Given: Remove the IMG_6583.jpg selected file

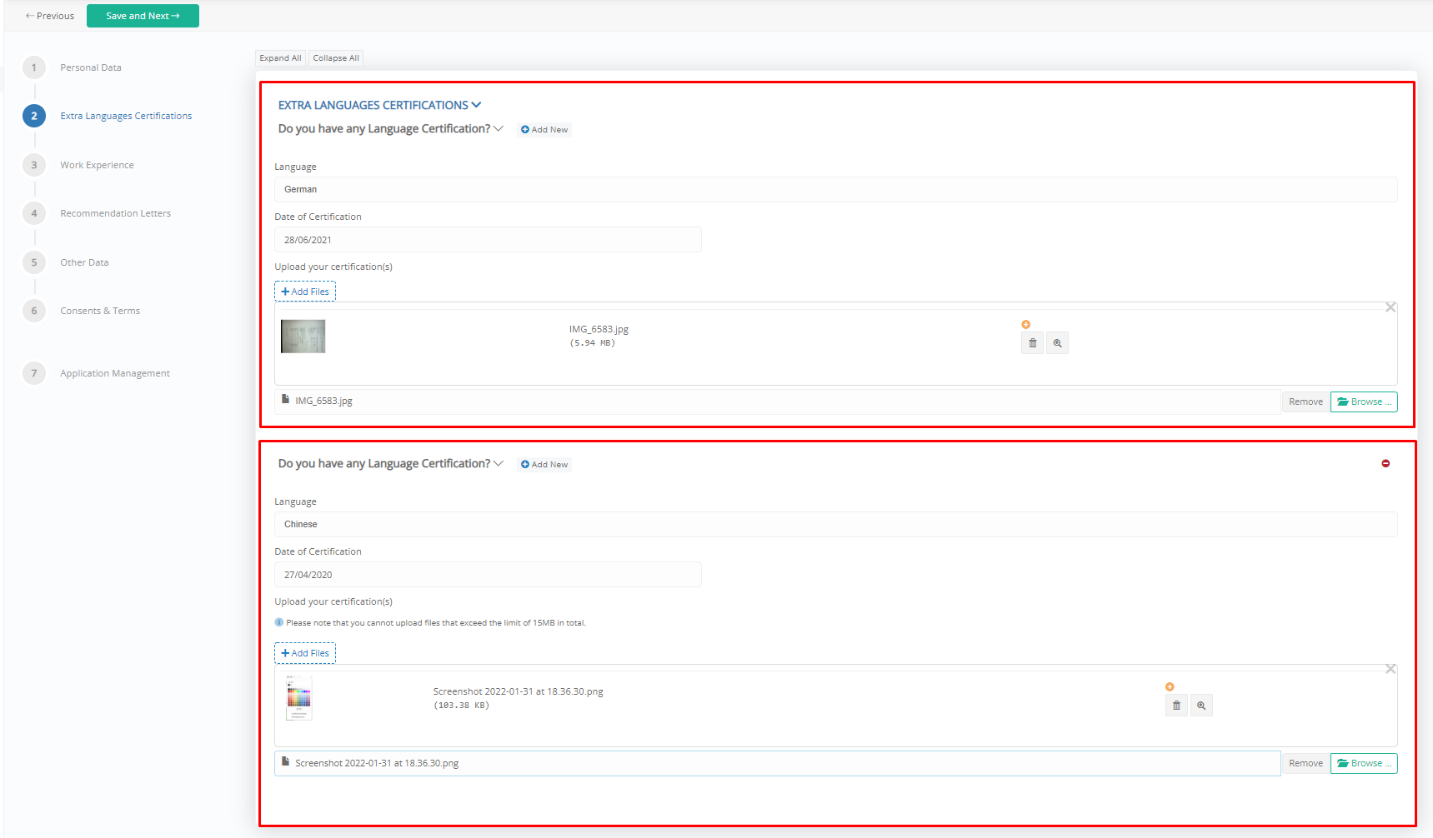Looking at the screenshot, I should pos(1306,401).
